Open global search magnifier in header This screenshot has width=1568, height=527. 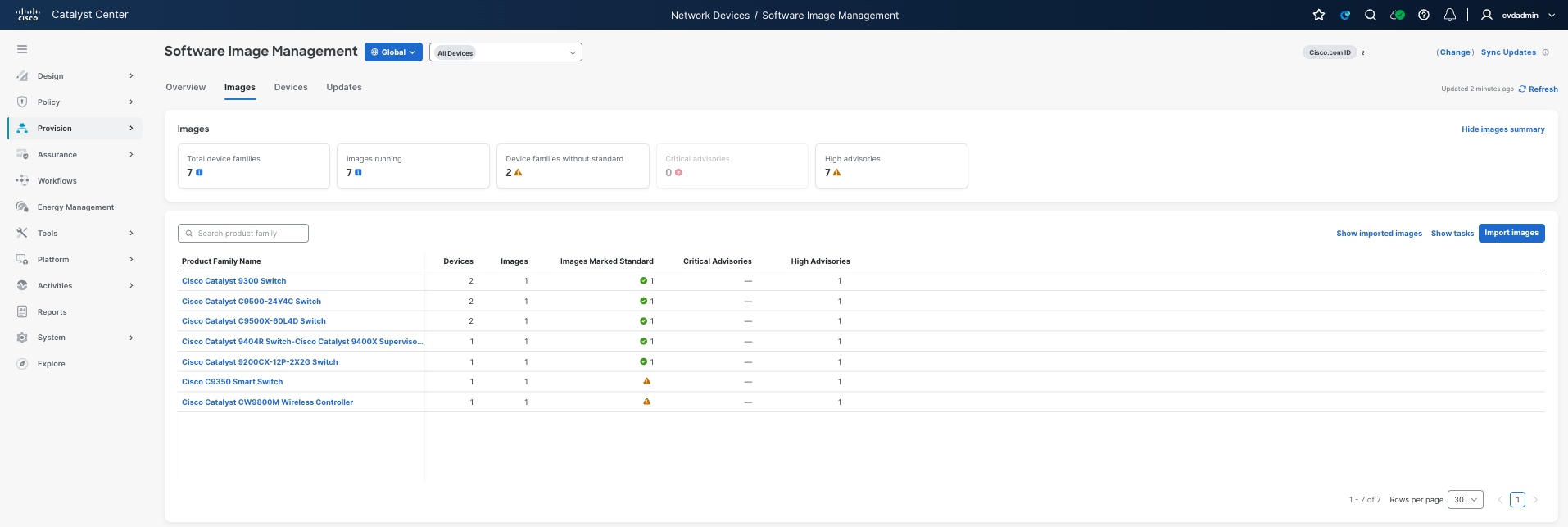(1371, 15)
